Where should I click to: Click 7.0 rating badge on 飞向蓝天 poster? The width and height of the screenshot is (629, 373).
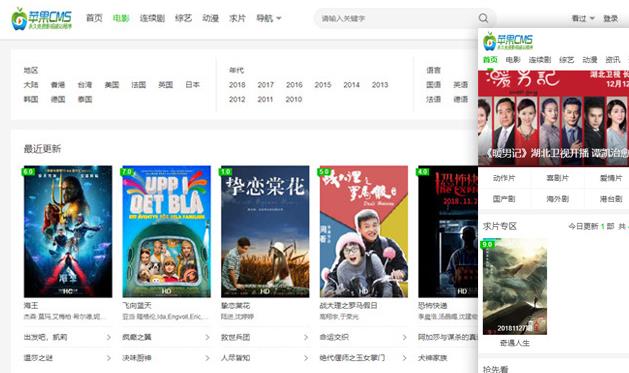click(x=127, y=172)
